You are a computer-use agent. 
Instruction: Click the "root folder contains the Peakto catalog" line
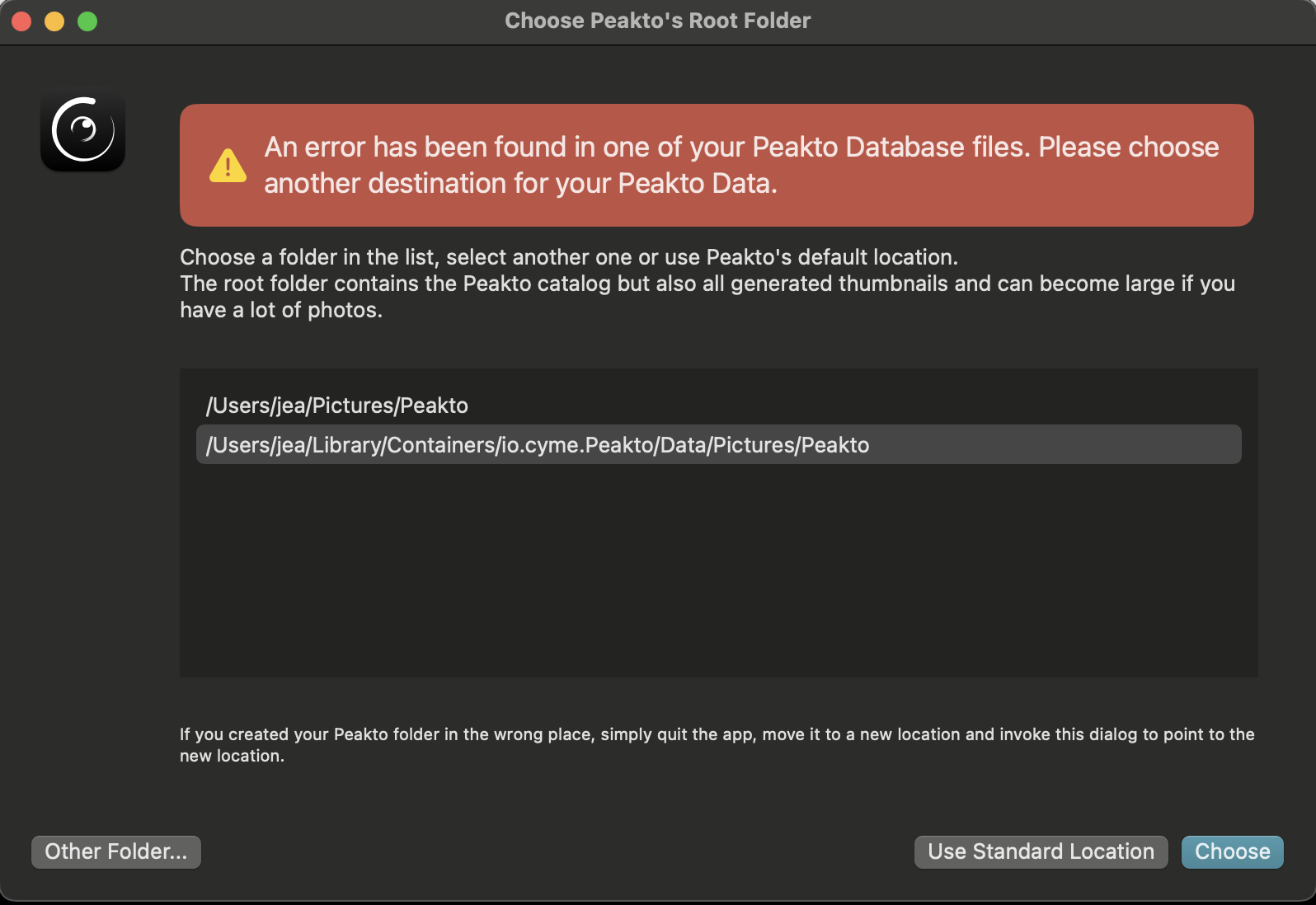pyautogui.click(x=707, y=284)
